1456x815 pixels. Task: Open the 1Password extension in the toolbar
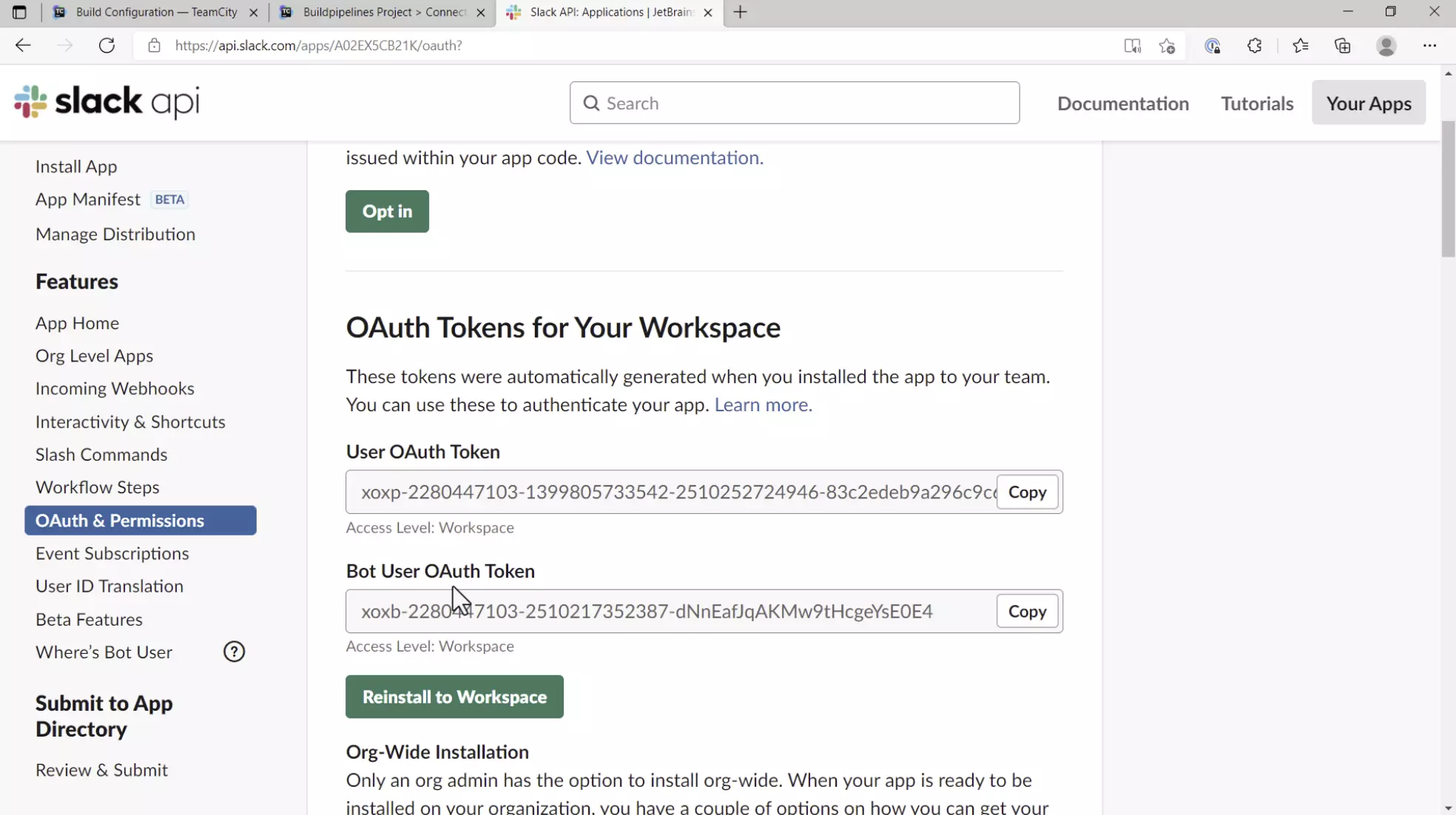pos(1212,45)
